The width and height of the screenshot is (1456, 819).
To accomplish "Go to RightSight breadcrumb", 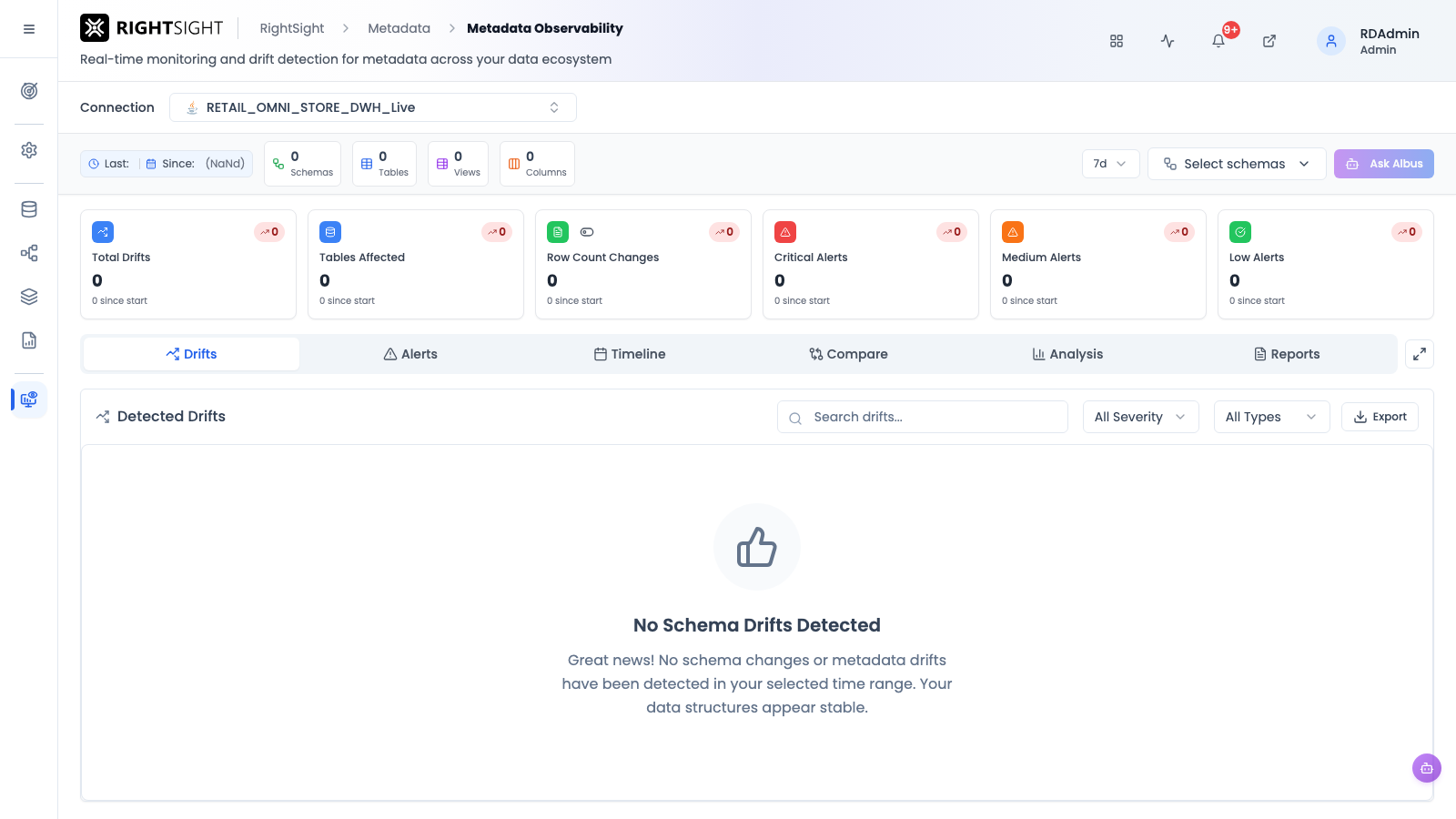I will (292, 28).
